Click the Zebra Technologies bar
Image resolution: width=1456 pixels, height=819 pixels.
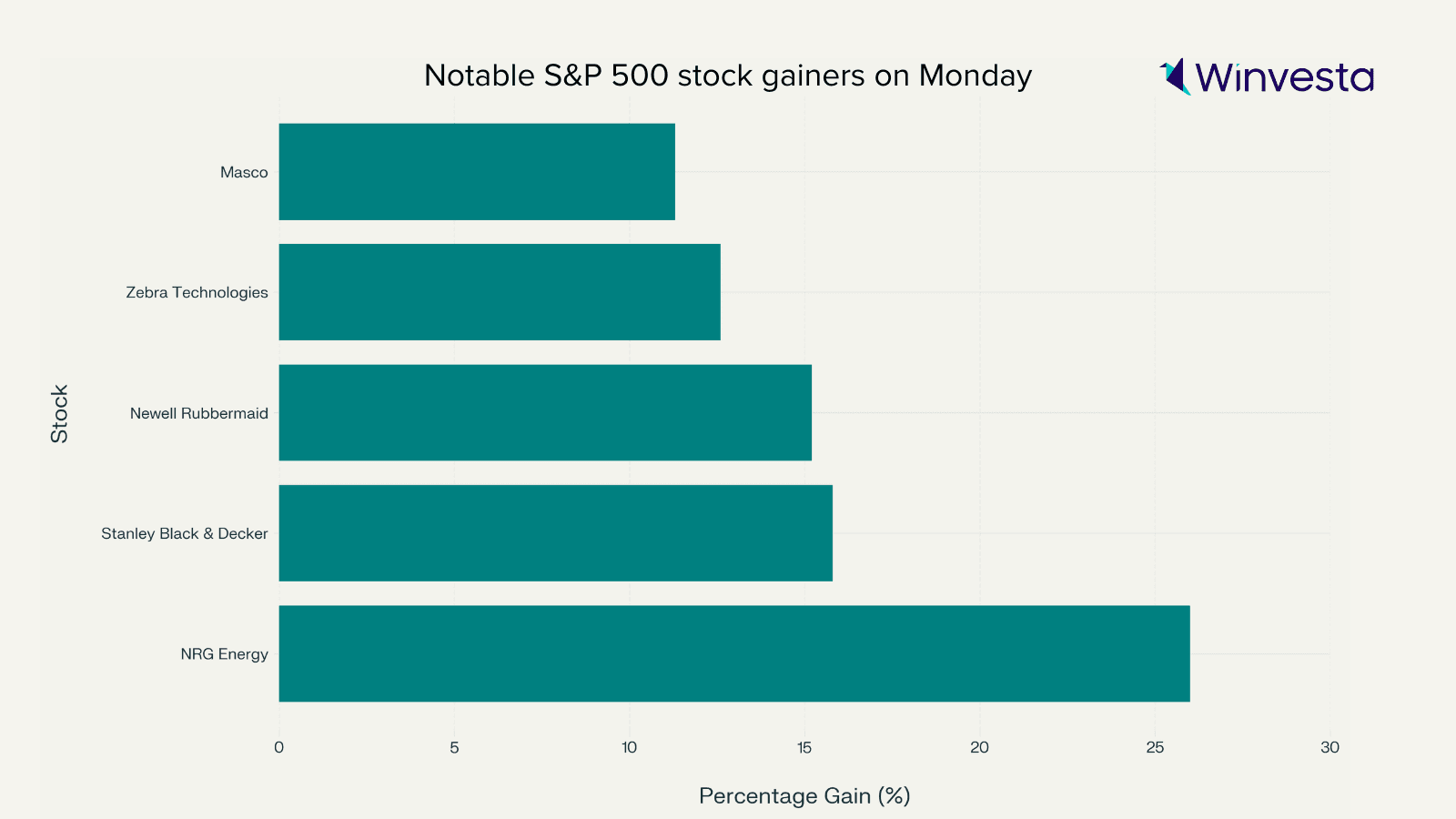coord(499,292)
